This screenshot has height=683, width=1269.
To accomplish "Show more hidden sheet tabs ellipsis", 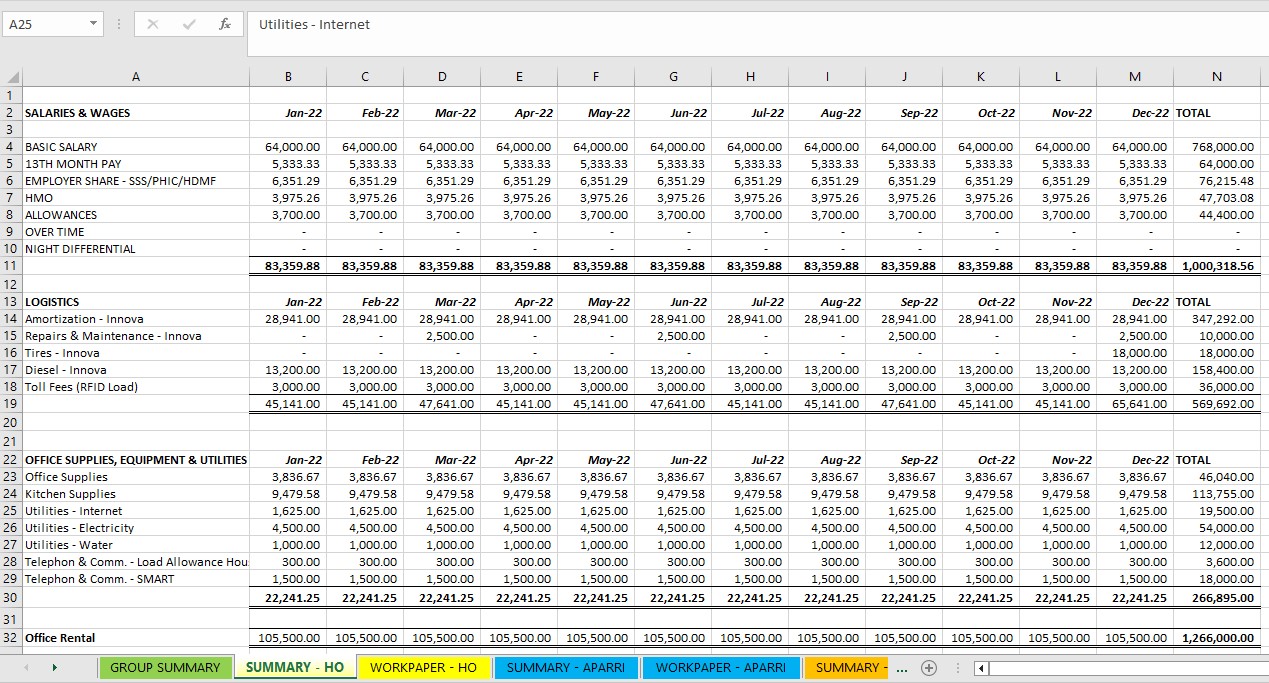I will (902, 668).
